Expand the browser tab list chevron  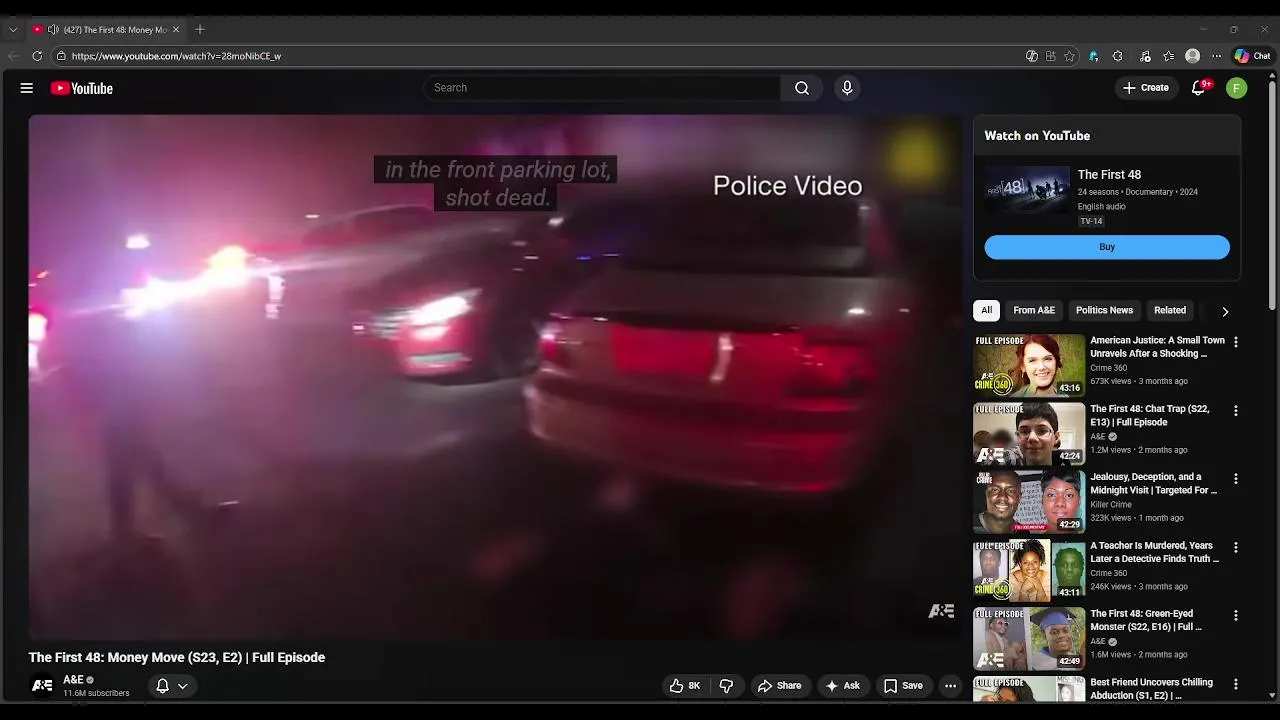point(13,30)
